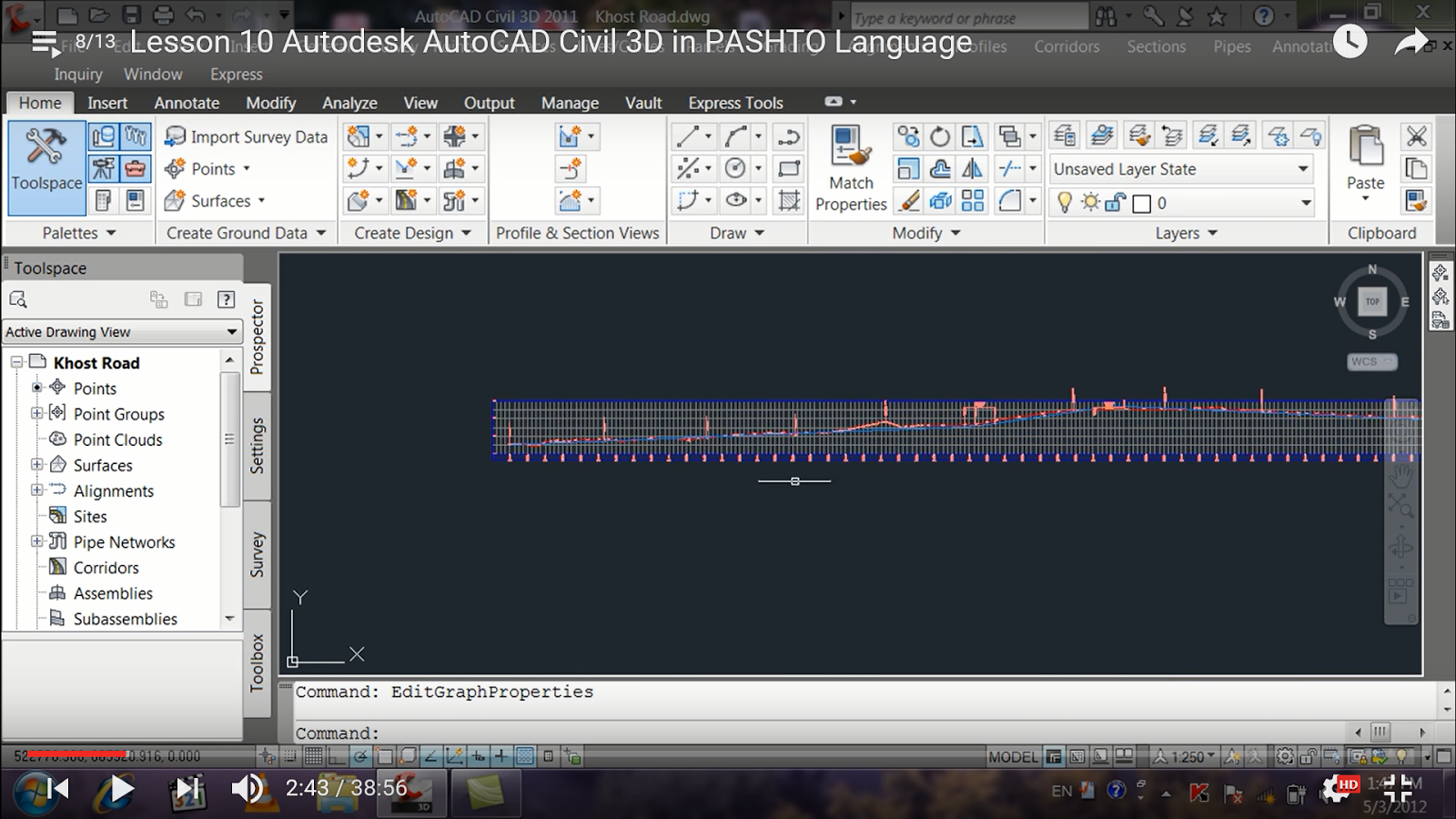1456x819 pixels.
Task: Click the MODEL button in the status bar
Action: point(1013,756)
